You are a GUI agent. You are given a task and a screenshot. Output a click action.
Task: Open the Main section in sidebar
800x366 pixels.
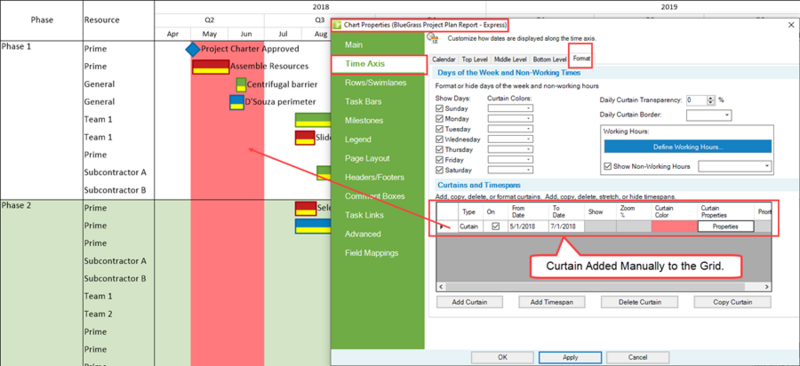354,45
